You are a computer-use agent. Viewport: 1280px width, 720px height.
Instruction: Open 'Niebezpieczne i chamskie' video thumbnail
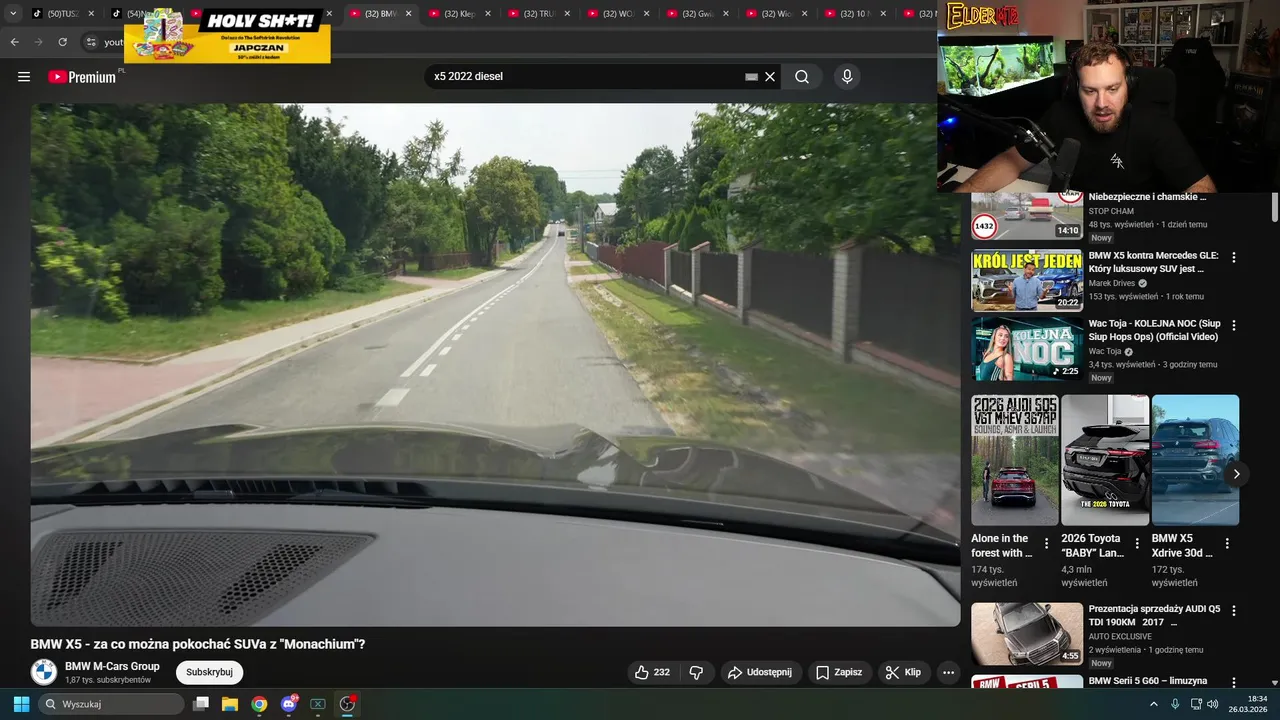tap(1027, 217)
